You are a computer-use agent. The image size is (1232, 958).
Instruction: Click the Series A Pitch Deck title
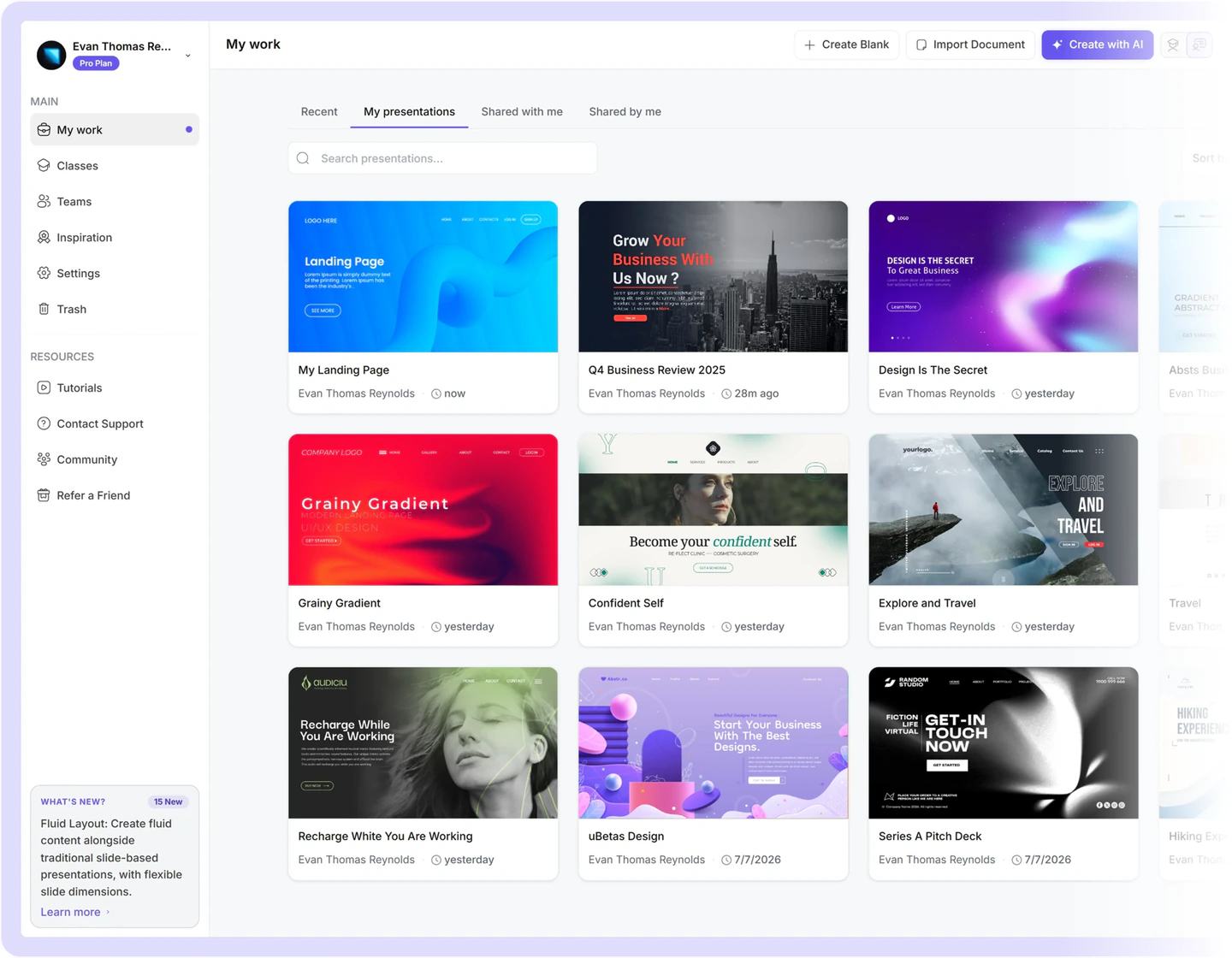(930, 837)
